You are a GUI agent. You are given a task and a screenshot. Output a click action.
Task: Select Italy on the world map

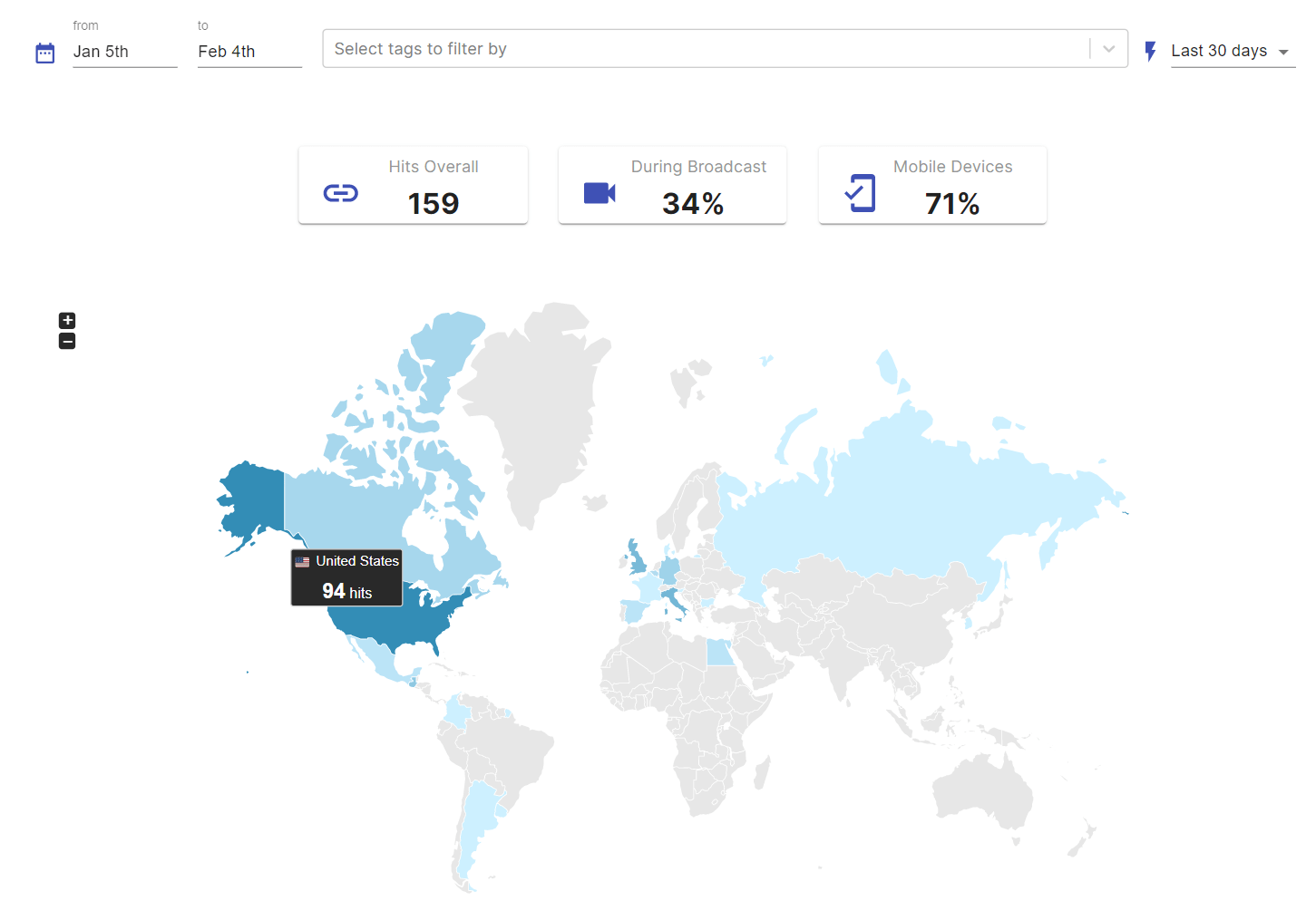pyautogui.click(x=672, y=599)
